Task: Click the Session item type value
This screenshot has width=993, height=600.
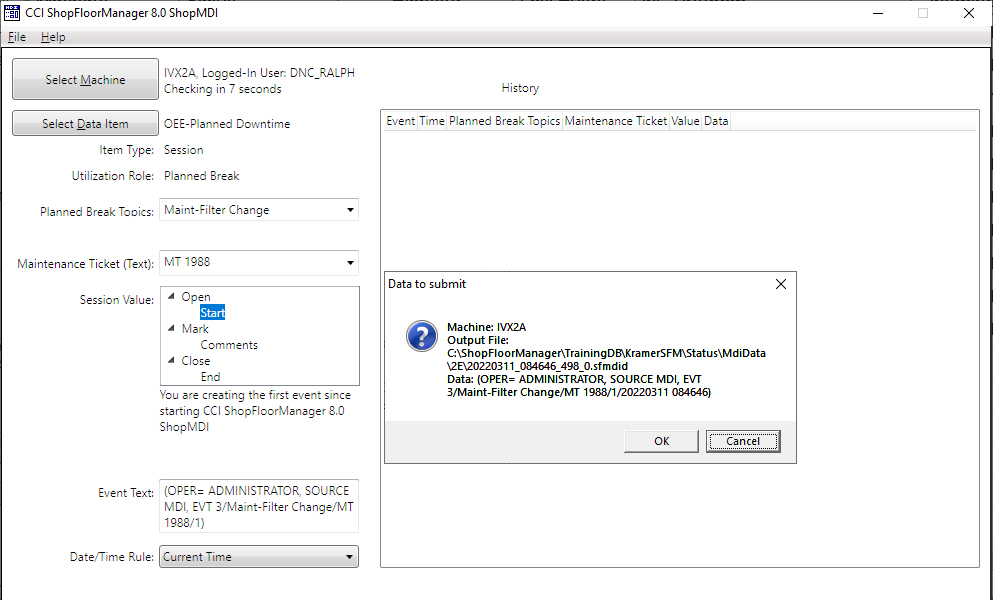Action: [184, 150]
